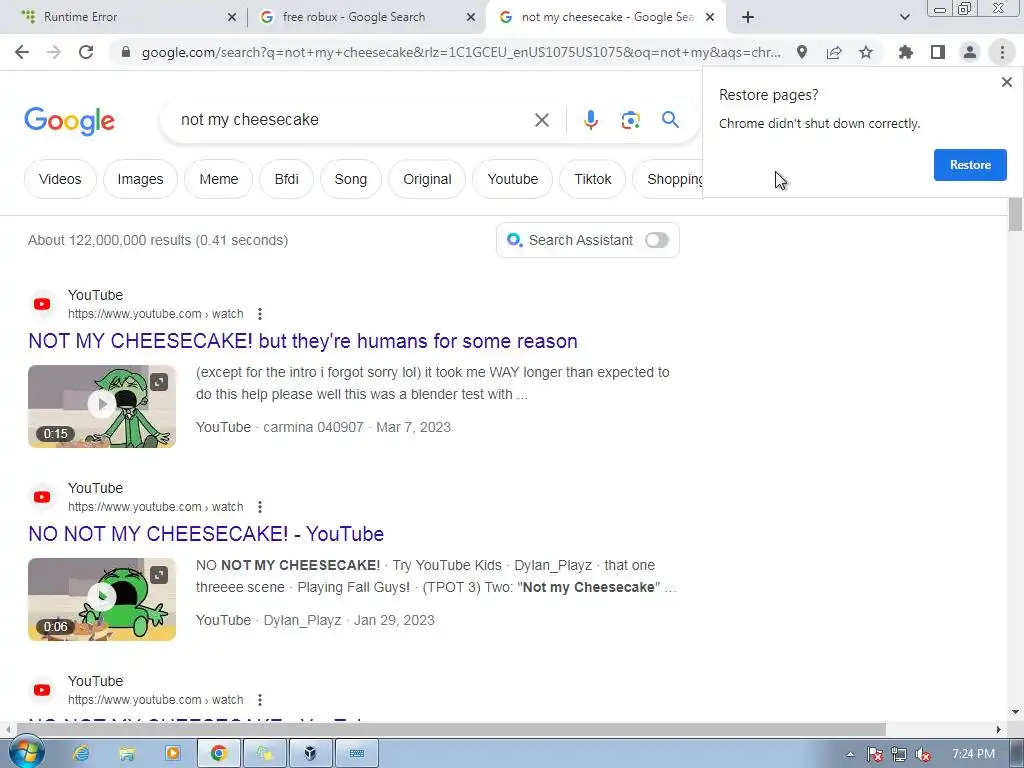
Task: Click the address bar URL
Action: click(x=461, y=52)
